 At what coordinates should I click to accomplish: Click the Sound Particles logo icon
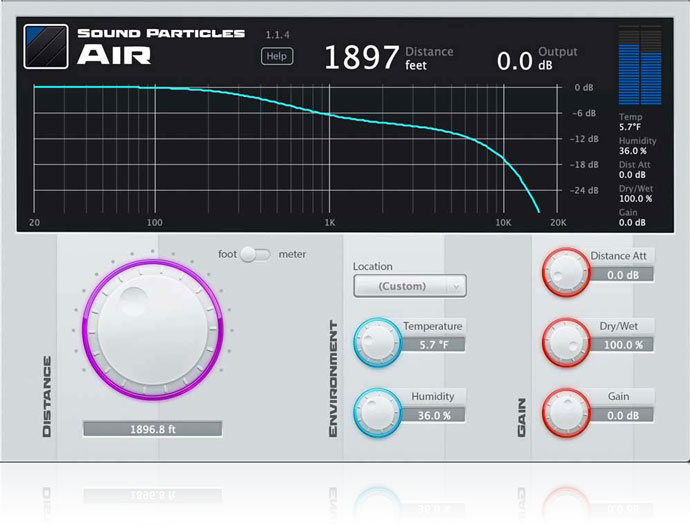[45, 46]
